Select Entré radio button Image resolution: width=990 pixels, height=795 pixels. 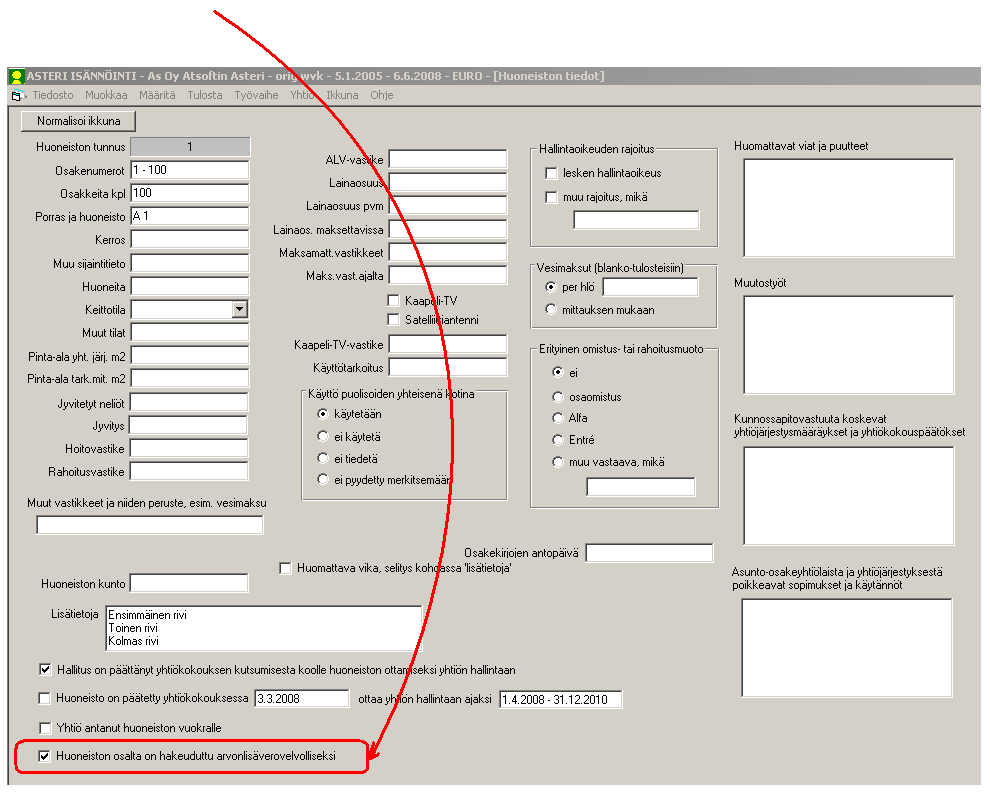558,440
